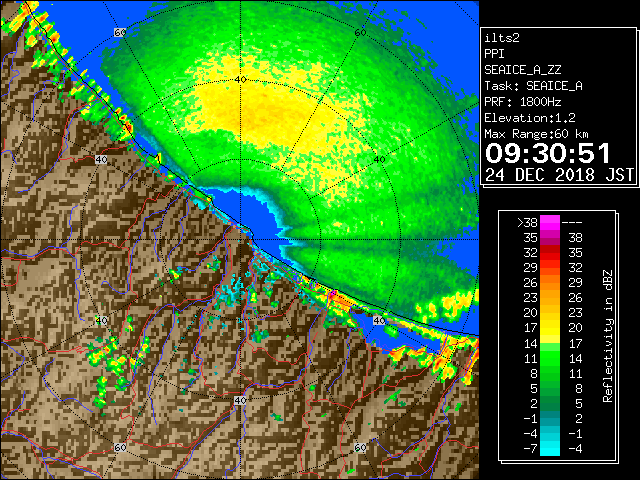Click the "---" legend label
The width and height of the screenshot is (640, 480).
pyautogui.click(x=572, y=223)
